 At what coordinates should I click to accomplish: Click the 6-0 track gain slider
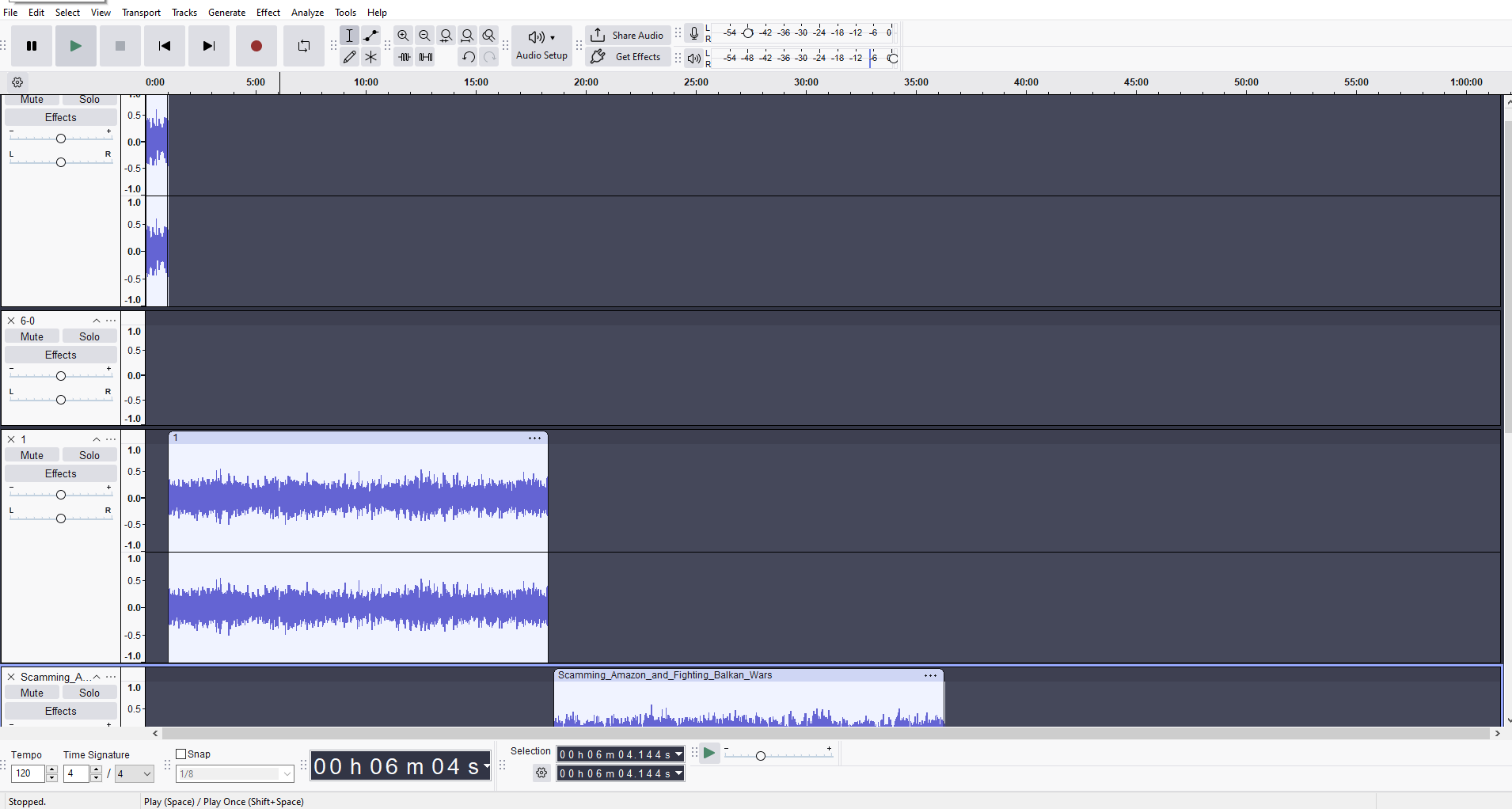(x=61, y=376)
